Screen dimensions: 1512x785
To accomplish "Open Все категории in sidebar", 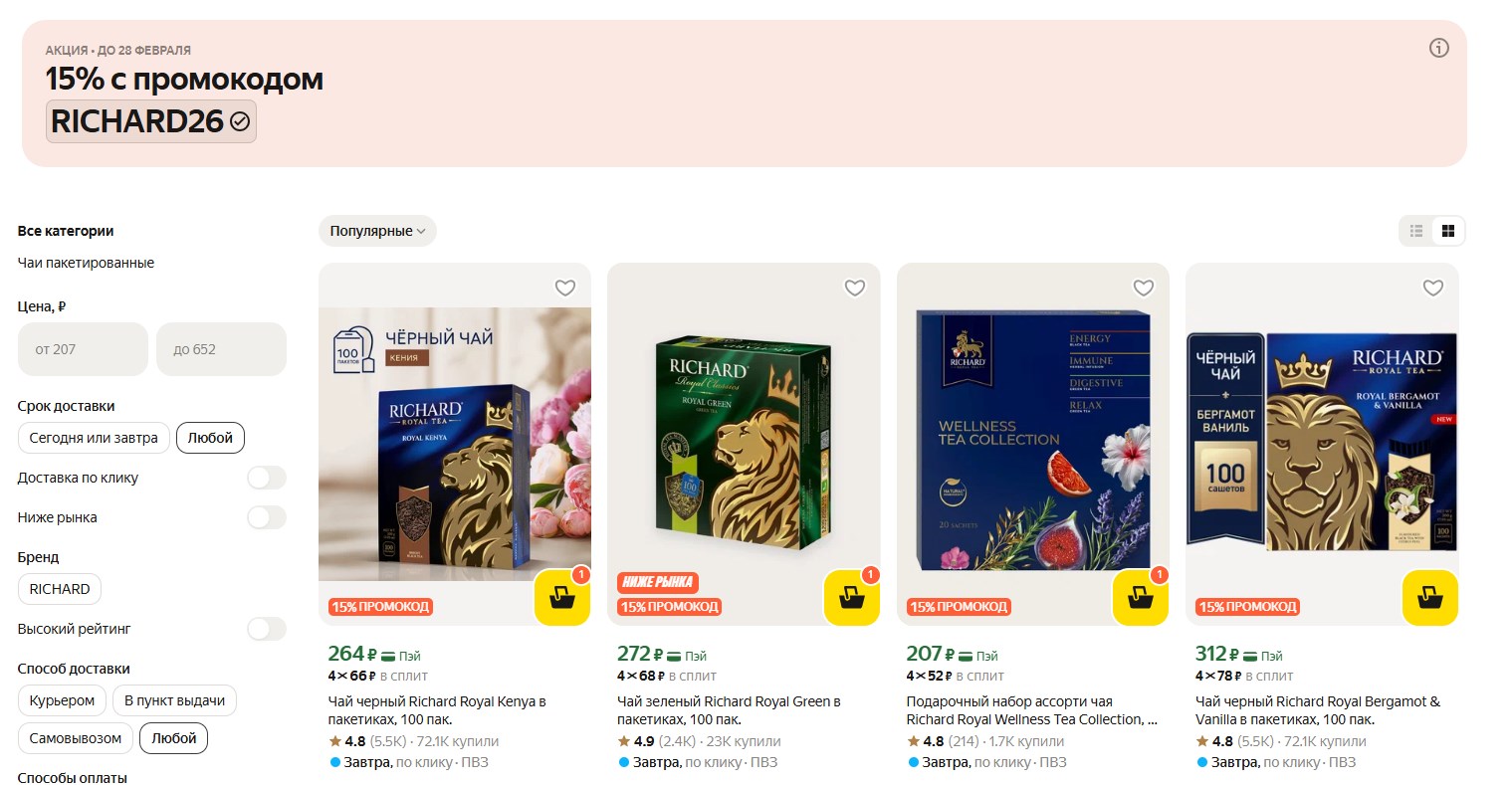I will point(66,231).
